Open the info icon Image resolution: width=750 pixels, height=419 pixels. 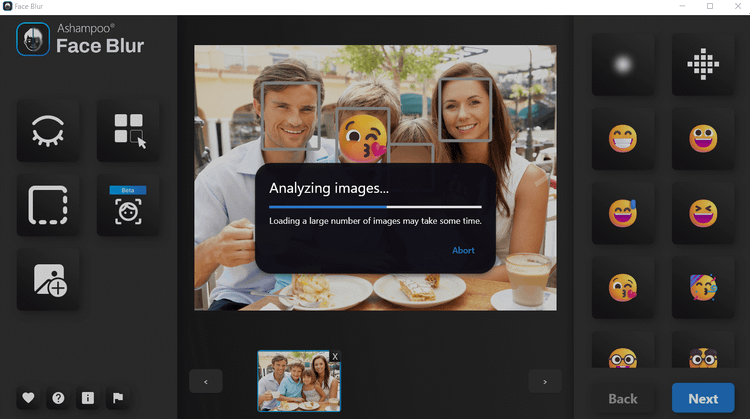click(88, 398)
